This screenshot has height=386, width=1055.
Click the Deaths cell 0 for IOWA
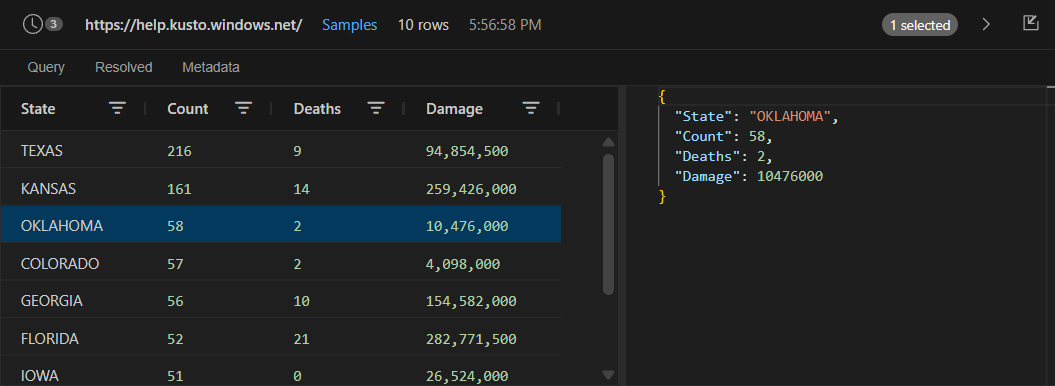pos(297,376)
